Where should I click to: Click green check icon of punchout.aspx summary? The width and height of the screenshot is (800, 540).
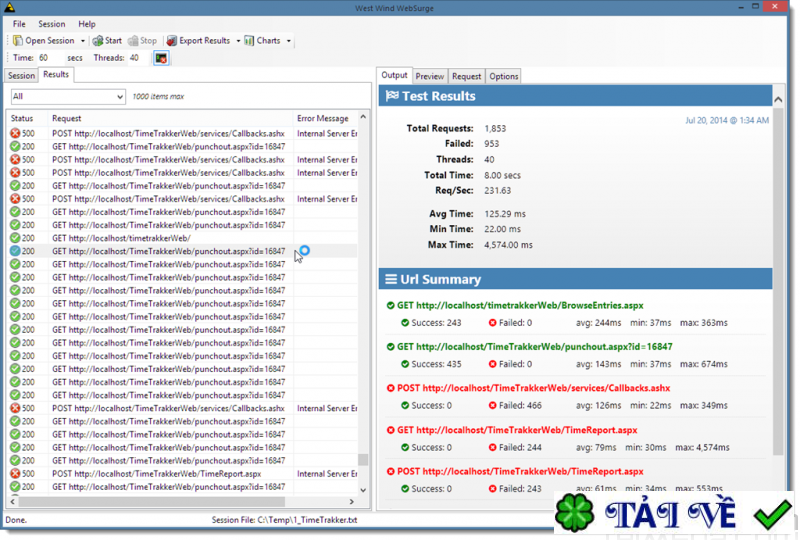pos(390,347)
